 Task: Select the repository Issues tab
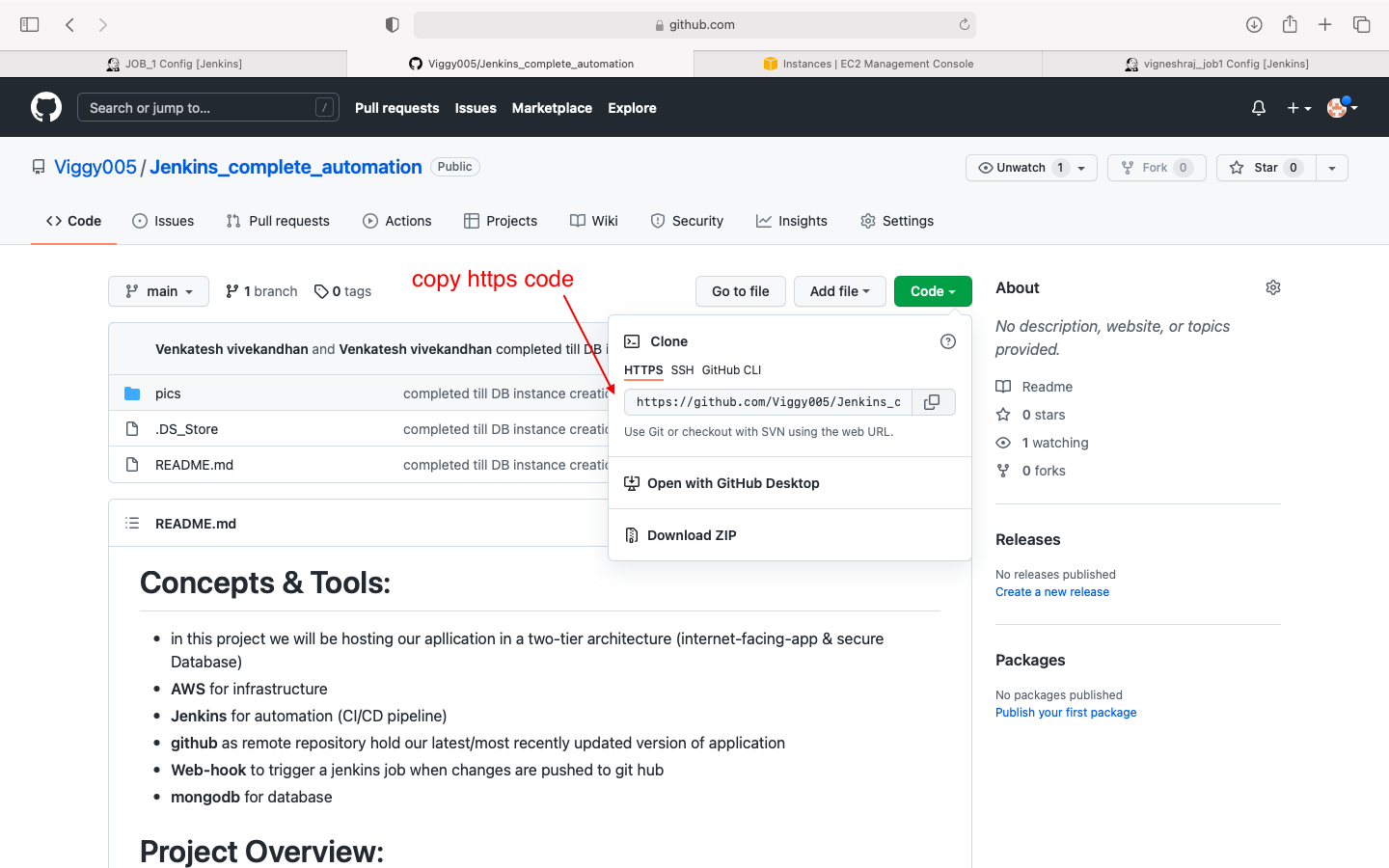(163, 221)
